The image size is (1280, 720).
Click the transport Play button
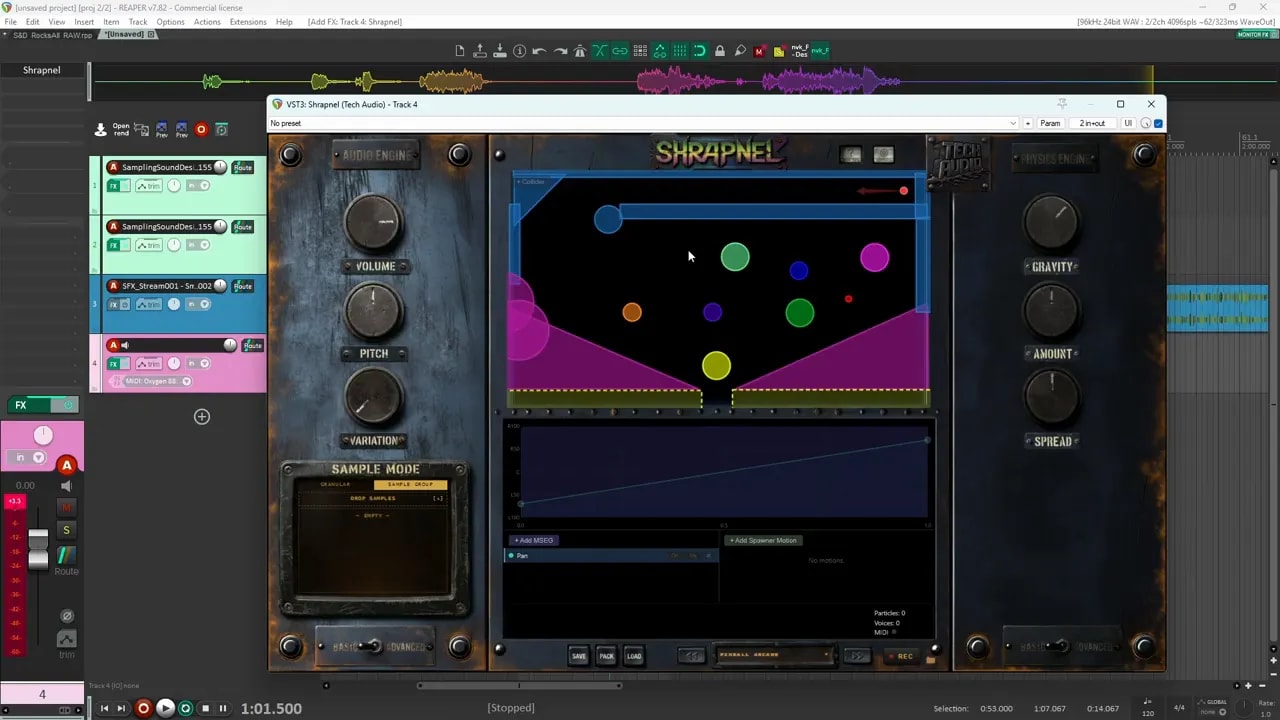pos(165,708)
